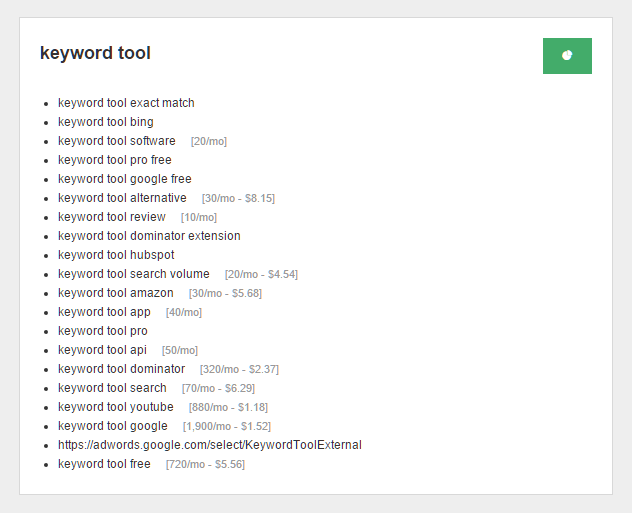This screenshot has height=513, width=632.
Task: Click "keyword tool alternative" in the list
Action: coord(122,198)
